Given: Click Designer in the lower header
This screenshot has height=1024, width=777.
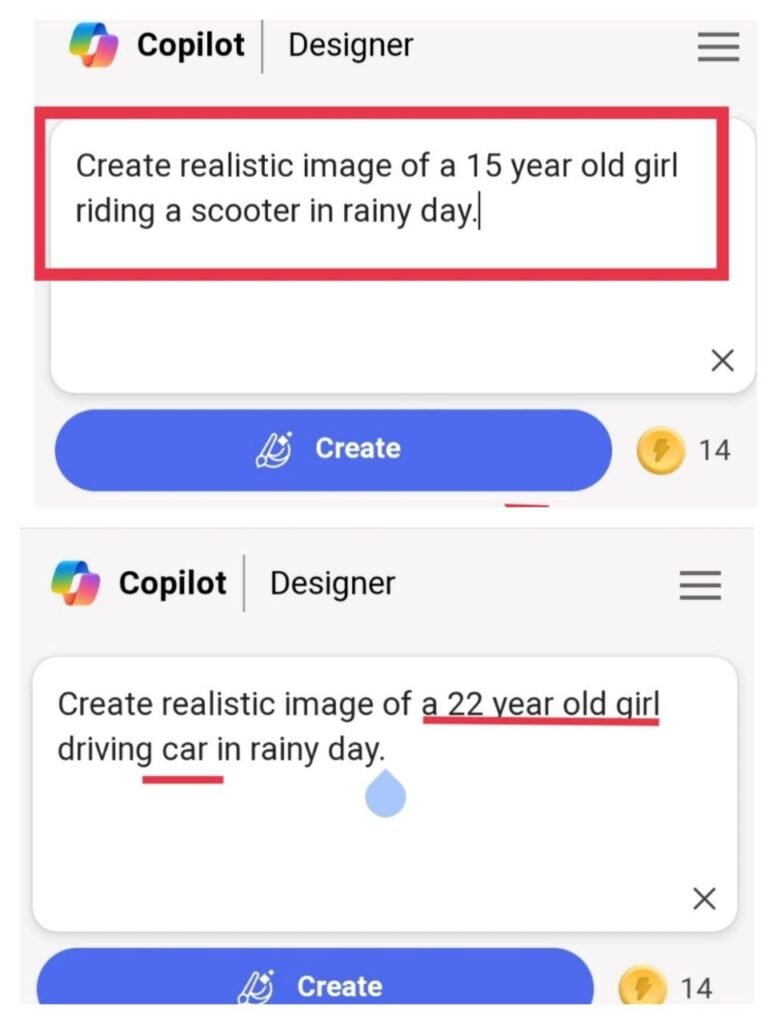Looking at the screenshot, I should point(331,583).
